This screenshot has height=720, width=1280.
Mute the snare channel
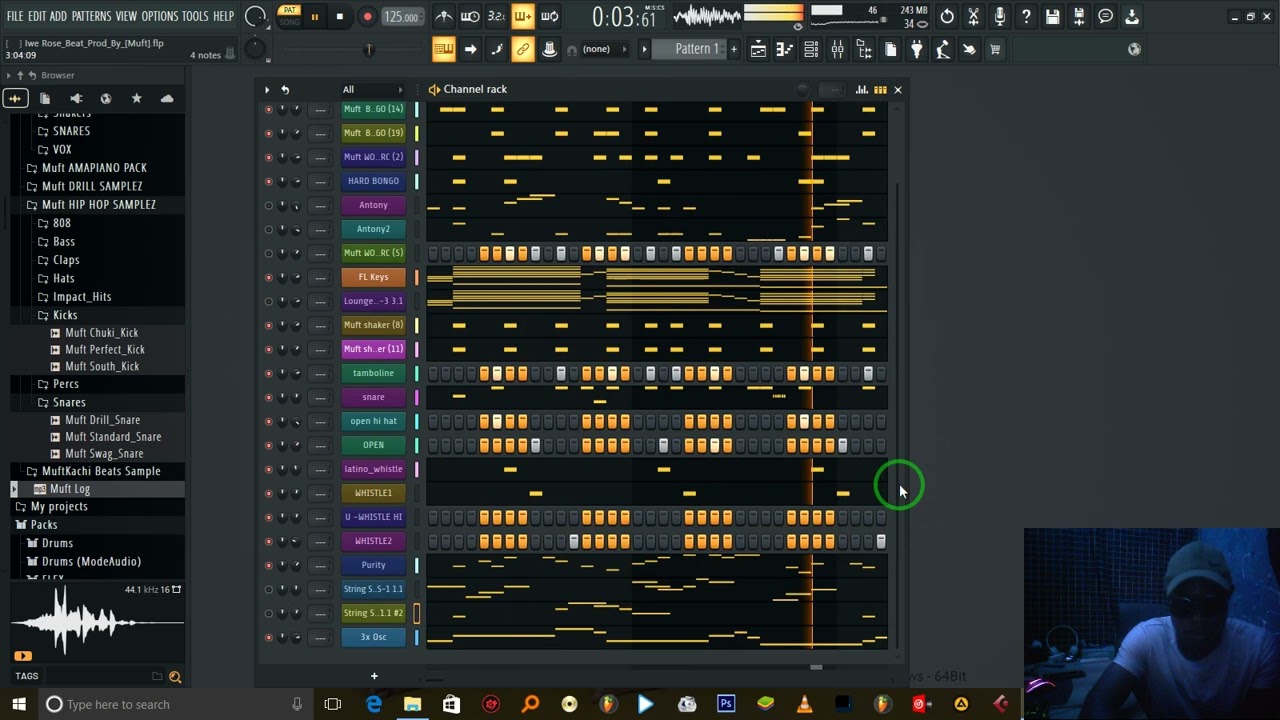(268, 397)
